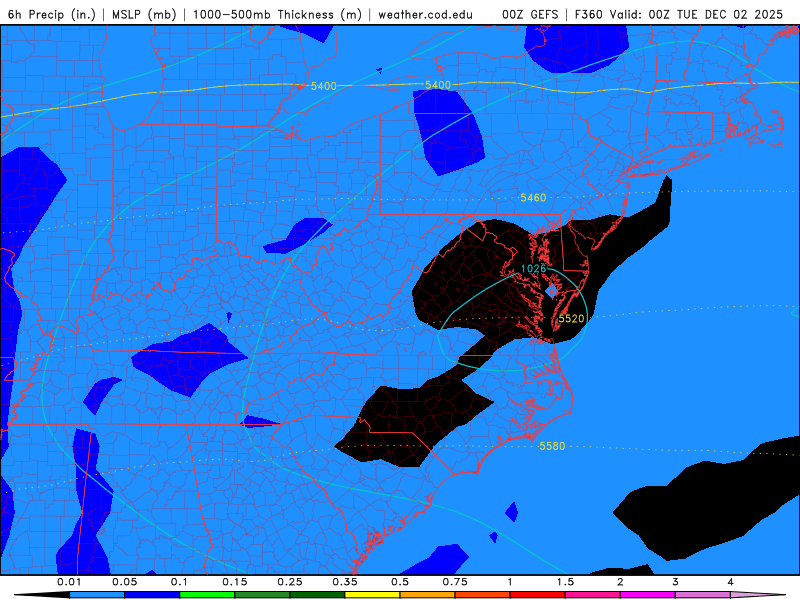Click the '00Z GEFS' model run label
The height and width of the screenshot is (600, 800).
(530, 14)
